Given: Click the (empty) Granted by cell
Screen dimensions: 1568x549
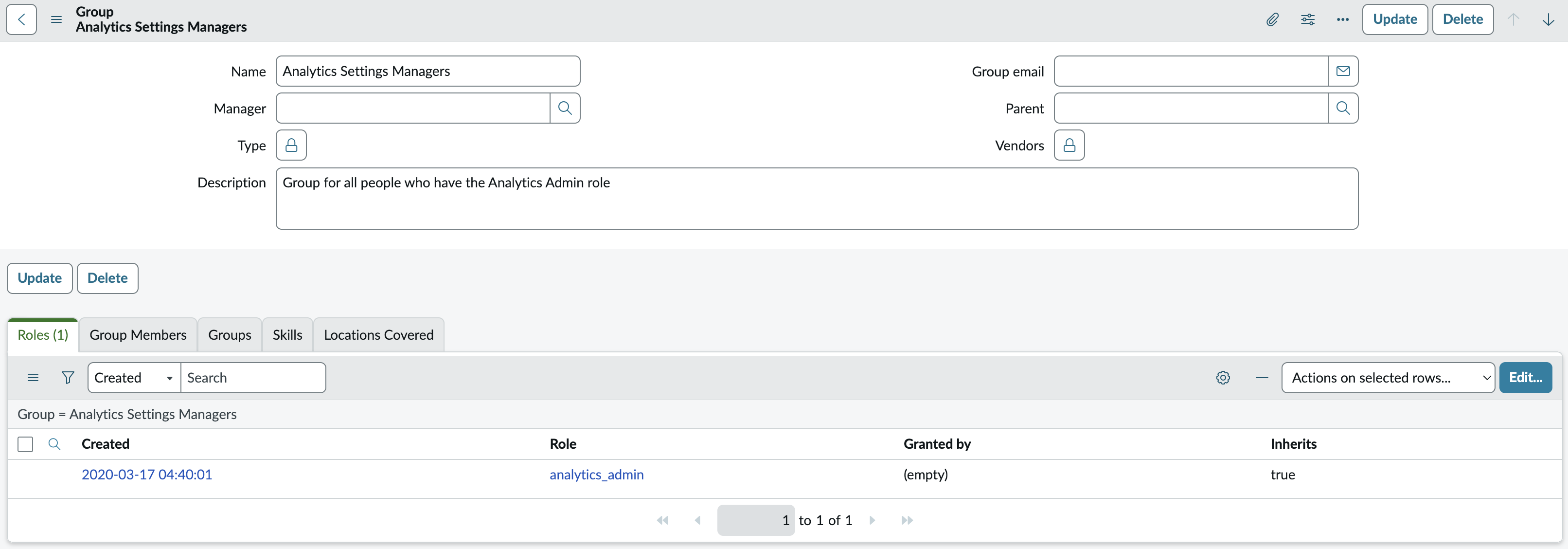Looking at the screenshot, I should (x=926, y=475).
